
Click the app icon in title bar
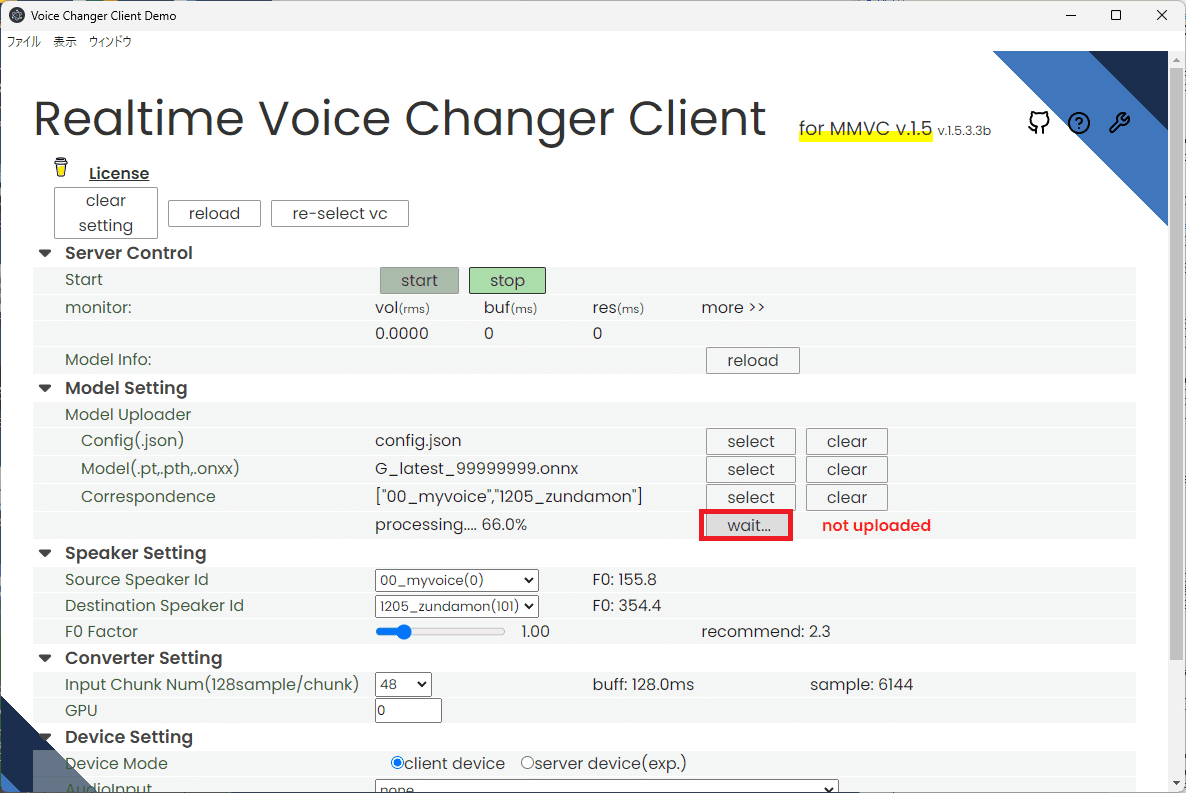[x=17, y=15]
